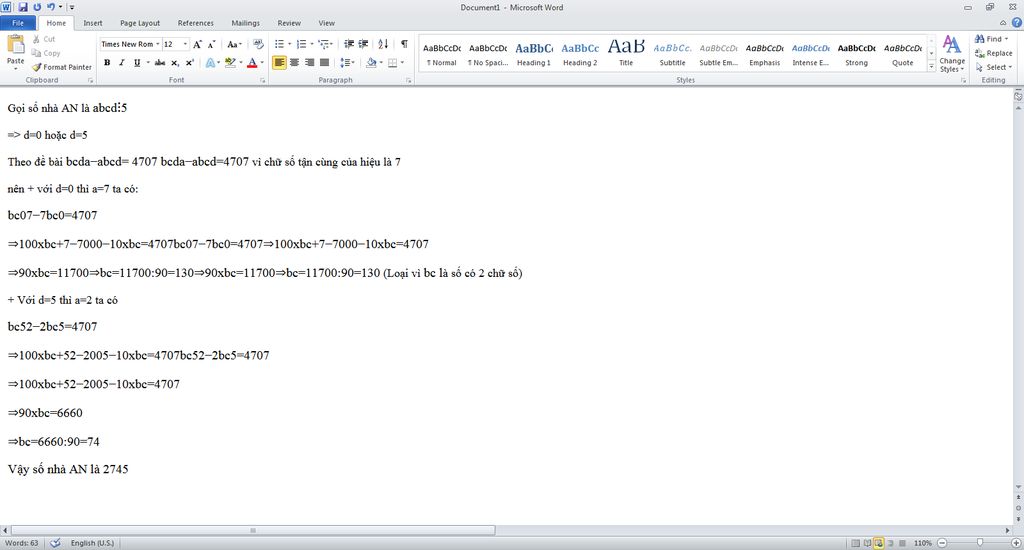
Task: Expand the bullets list dropdown
Action: click(x=289, y=44)
